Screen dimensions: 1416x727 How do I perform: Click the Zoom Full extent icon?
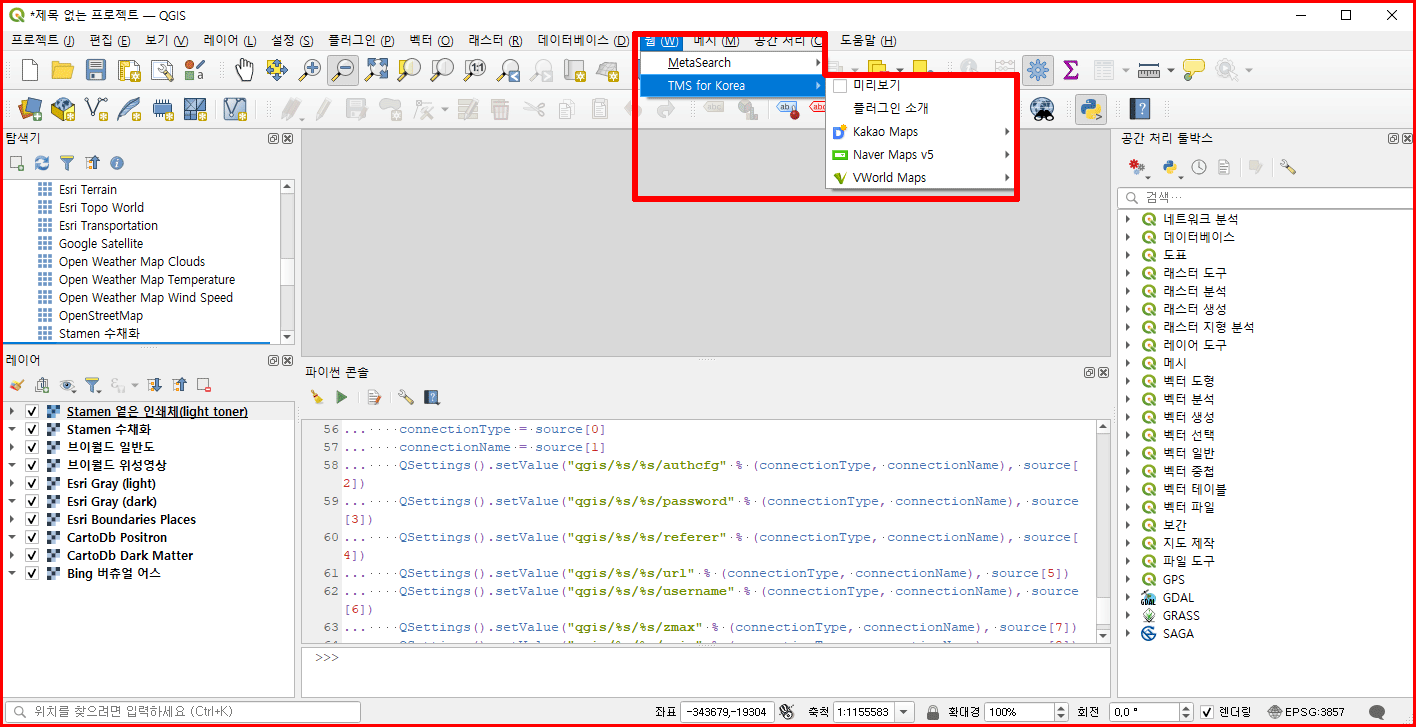click(x=376, y=70)
